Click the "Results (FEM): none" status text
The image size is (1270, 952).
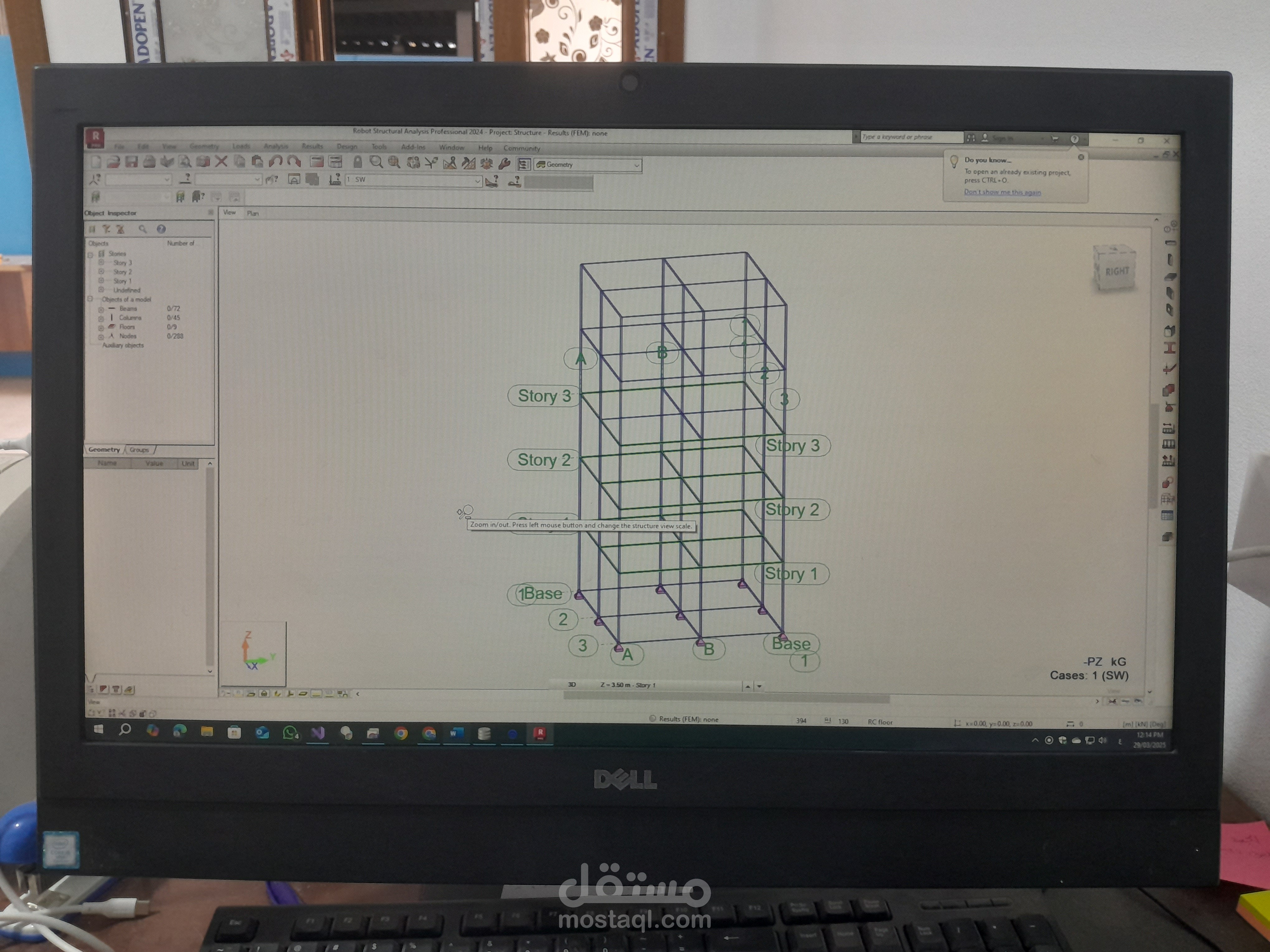click(689, 719)
